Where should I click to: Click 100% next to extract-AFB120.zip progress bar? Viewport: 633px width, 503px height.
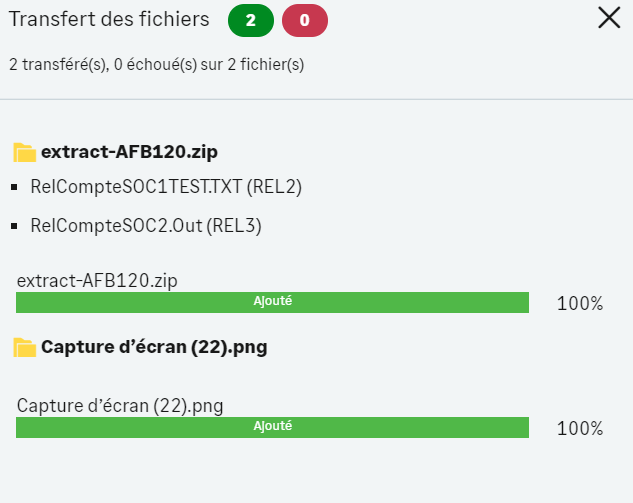click(x=580, y=304)
